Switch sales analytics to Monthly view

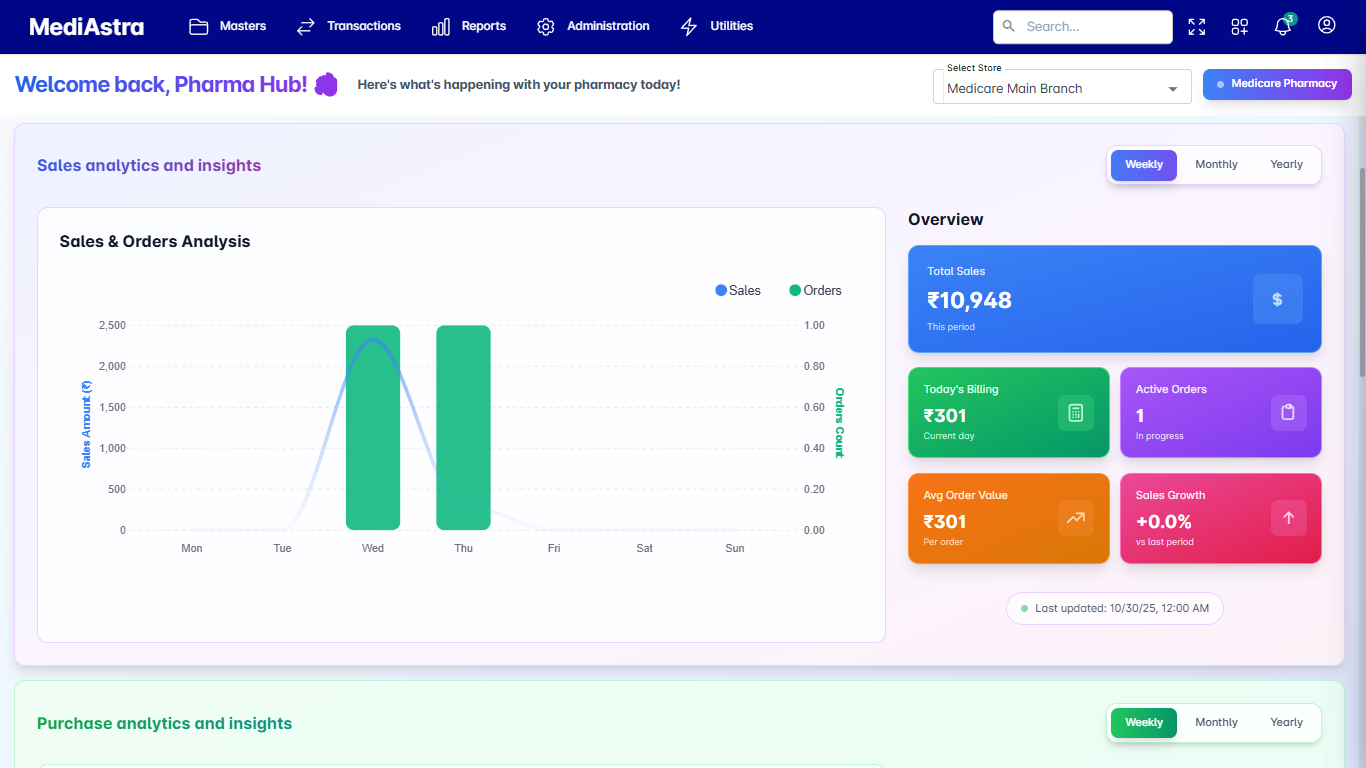(1216, 164)
